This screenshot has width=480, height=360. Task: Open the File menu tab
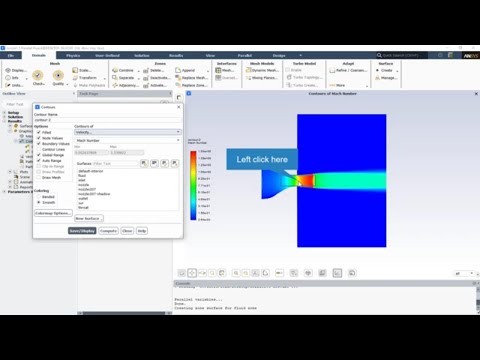(11, 55)
